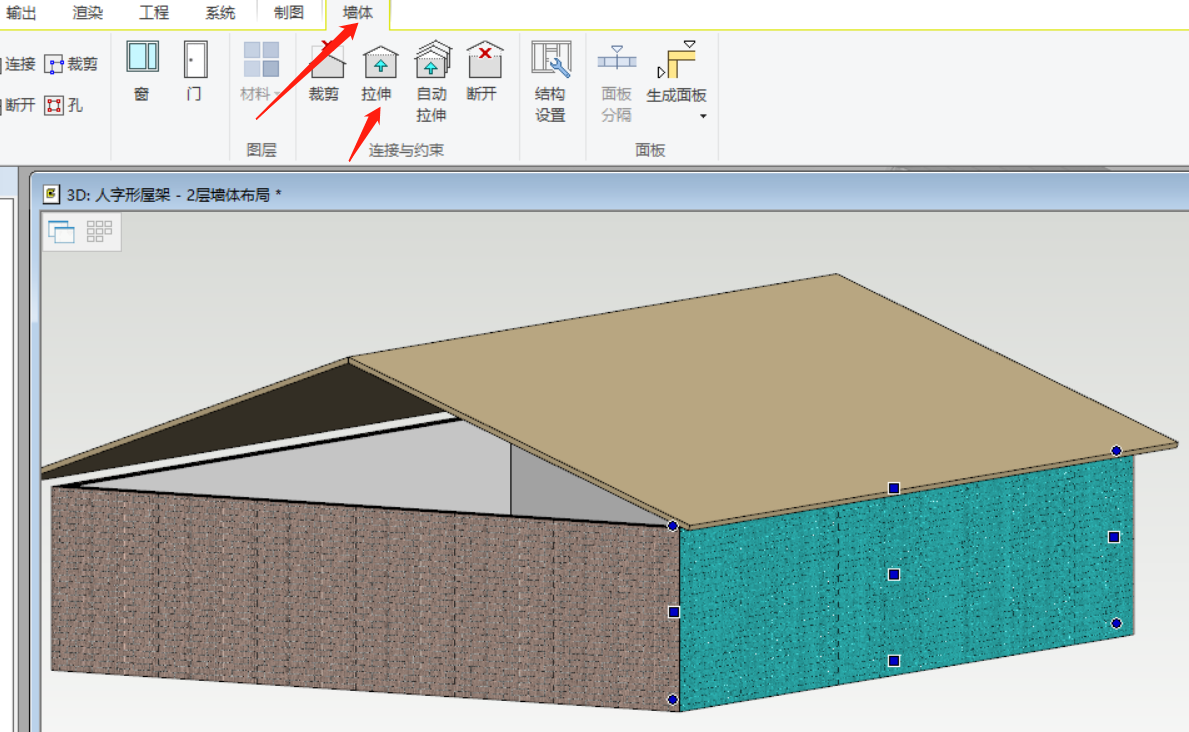Click the grid tile view icon

[99, 231]
